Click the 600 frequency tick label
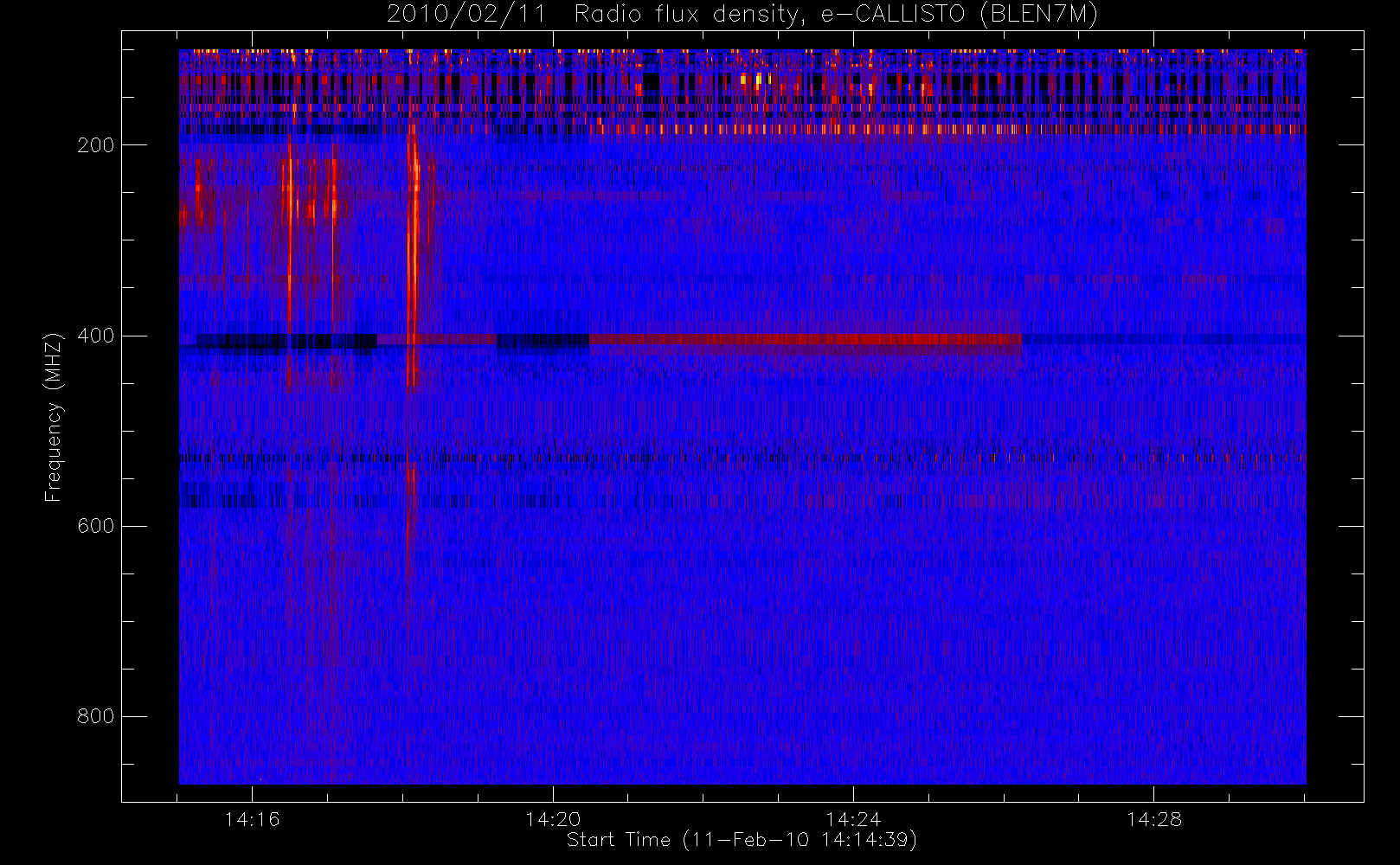 [95, 526]
